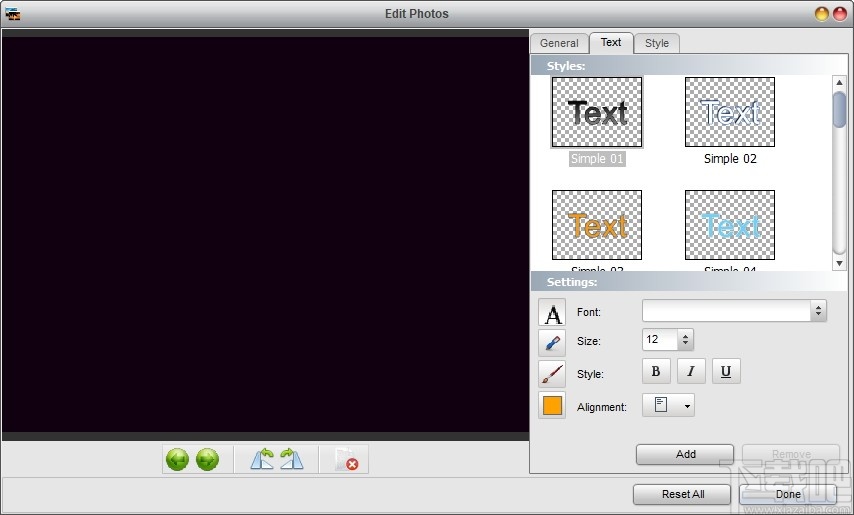The width and height of the screenshot is (854, 515).
Task: Select the blue pen outline icon
Action: [552, 343]
